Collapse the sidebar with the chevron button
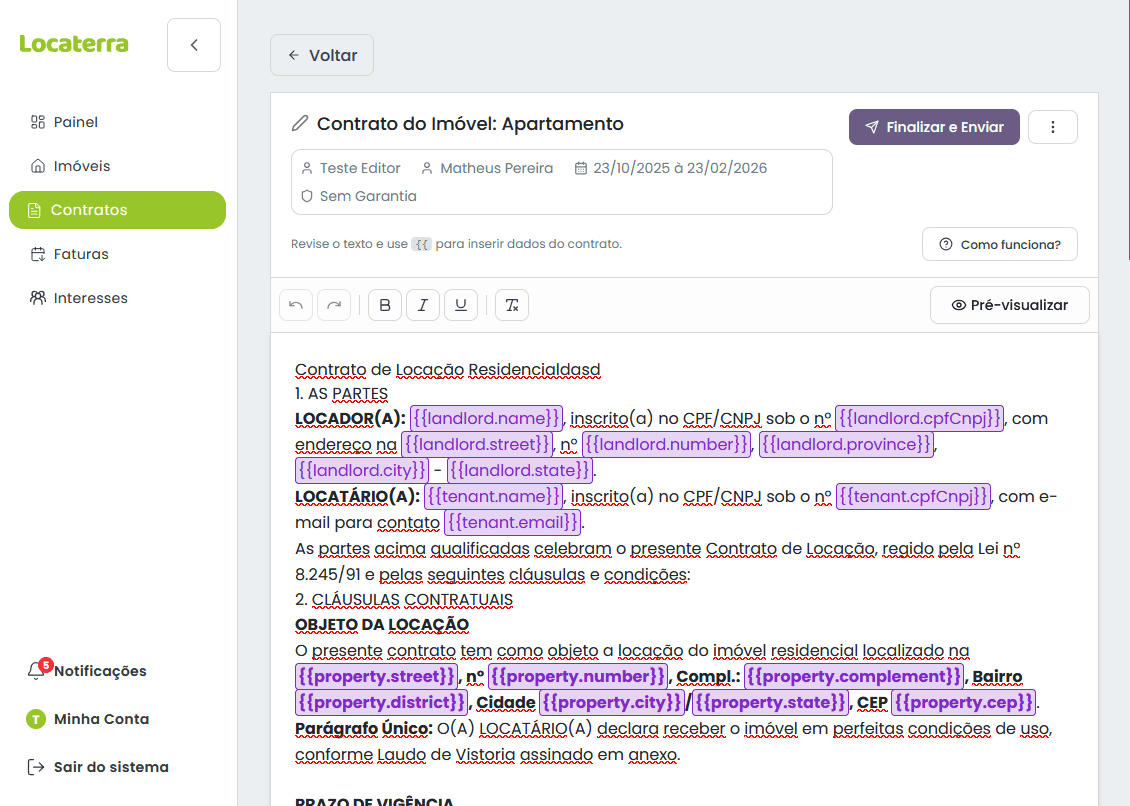 (193, 45)
